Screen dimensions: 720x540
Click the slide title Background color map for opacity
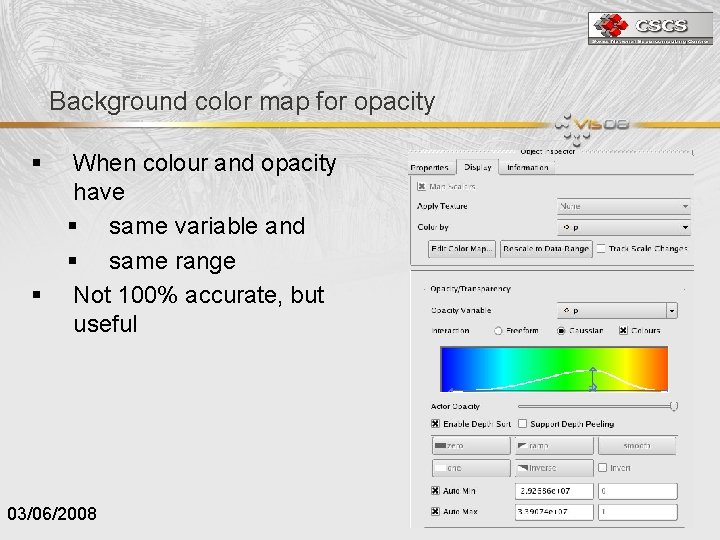point(242,101)
